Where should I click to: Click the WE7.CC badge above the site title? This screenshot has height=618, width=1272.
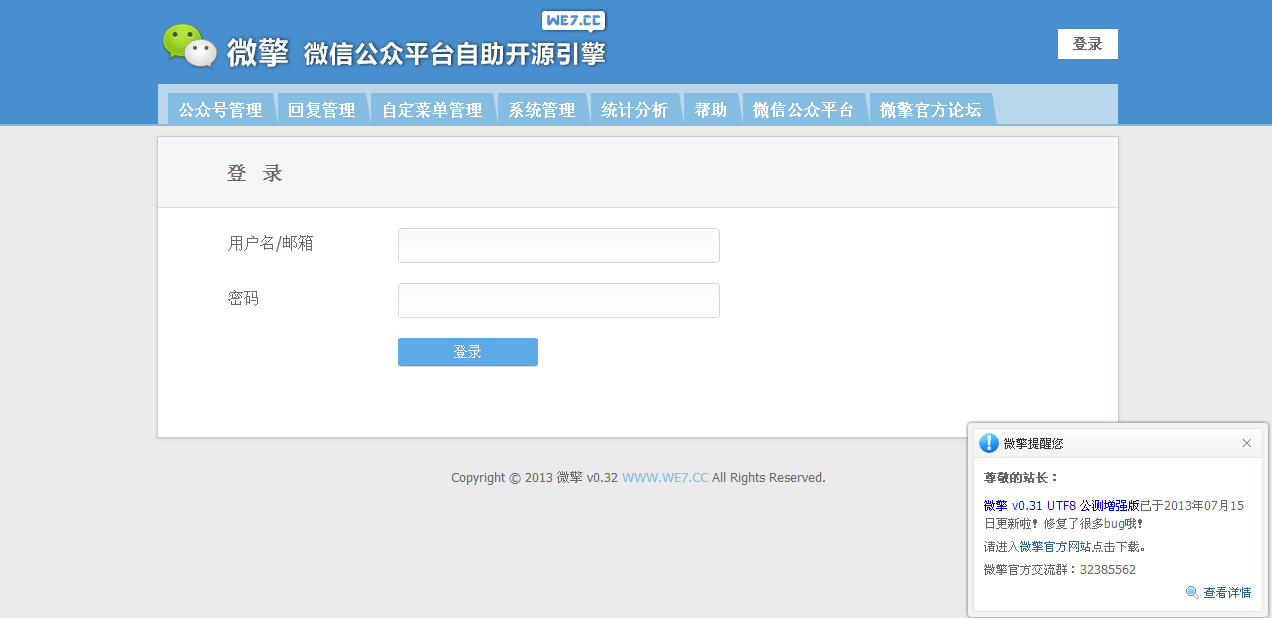coord(572,21)
